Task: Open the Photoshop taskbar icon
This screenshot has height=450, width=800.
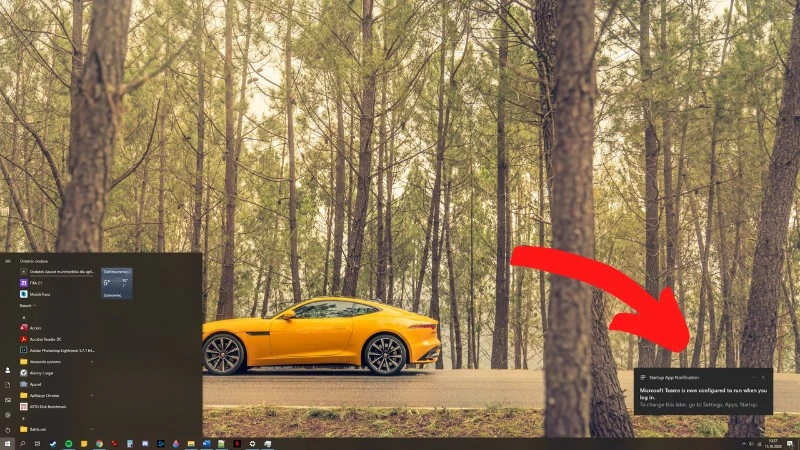Action: [161, 444]
